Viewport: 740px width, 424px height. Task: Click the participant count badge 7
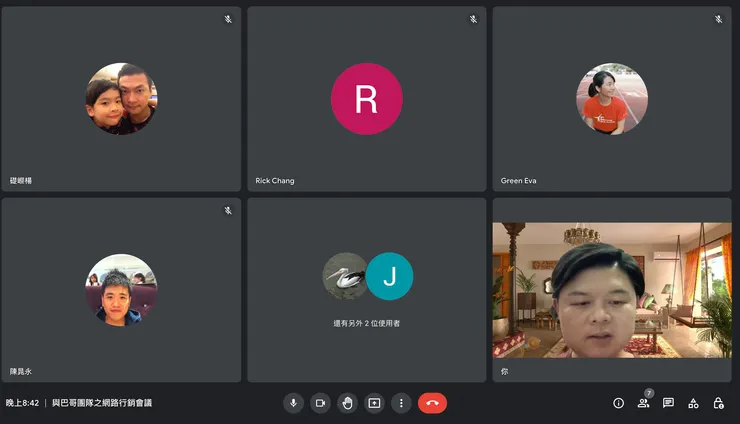point(649,393)
